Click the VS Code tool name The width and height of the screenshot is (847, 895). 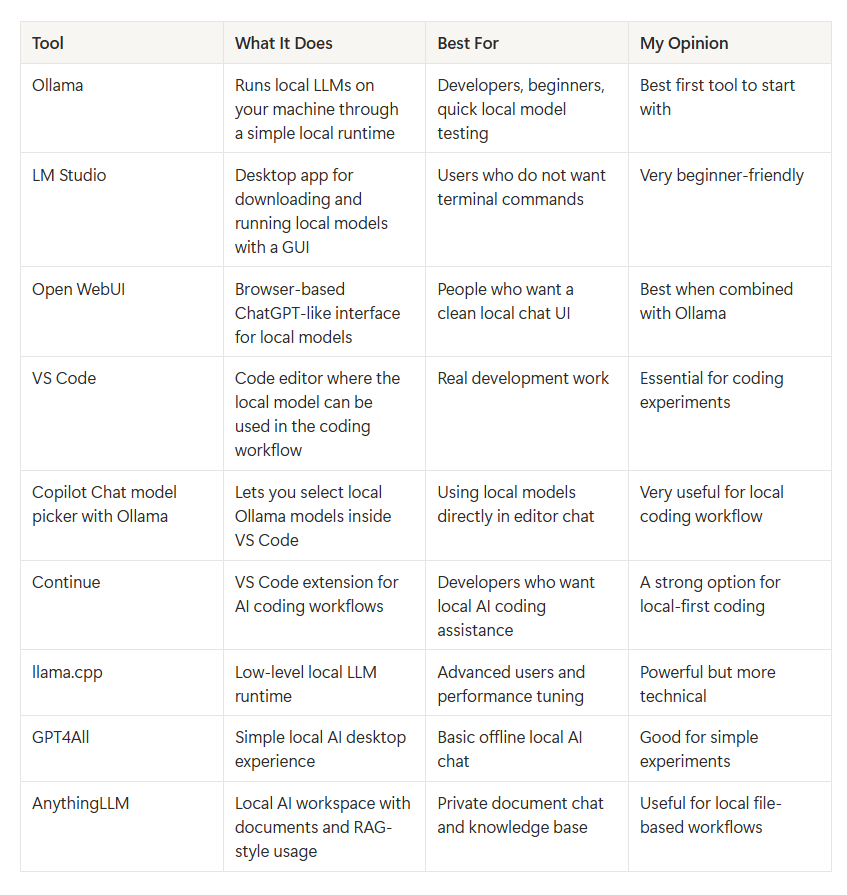point(64,378)
